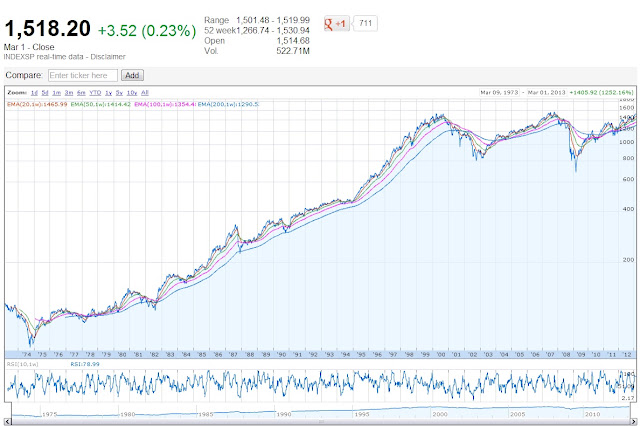Screen dimensions: 640x426
Task: Click the 1975 mark on overview timeline
Action: tap(49, 414)
